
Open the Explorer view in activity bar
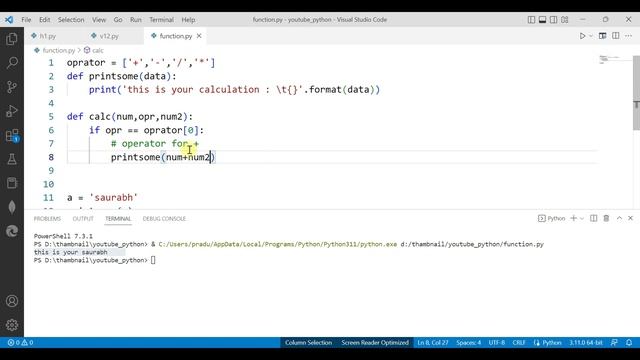12,39
